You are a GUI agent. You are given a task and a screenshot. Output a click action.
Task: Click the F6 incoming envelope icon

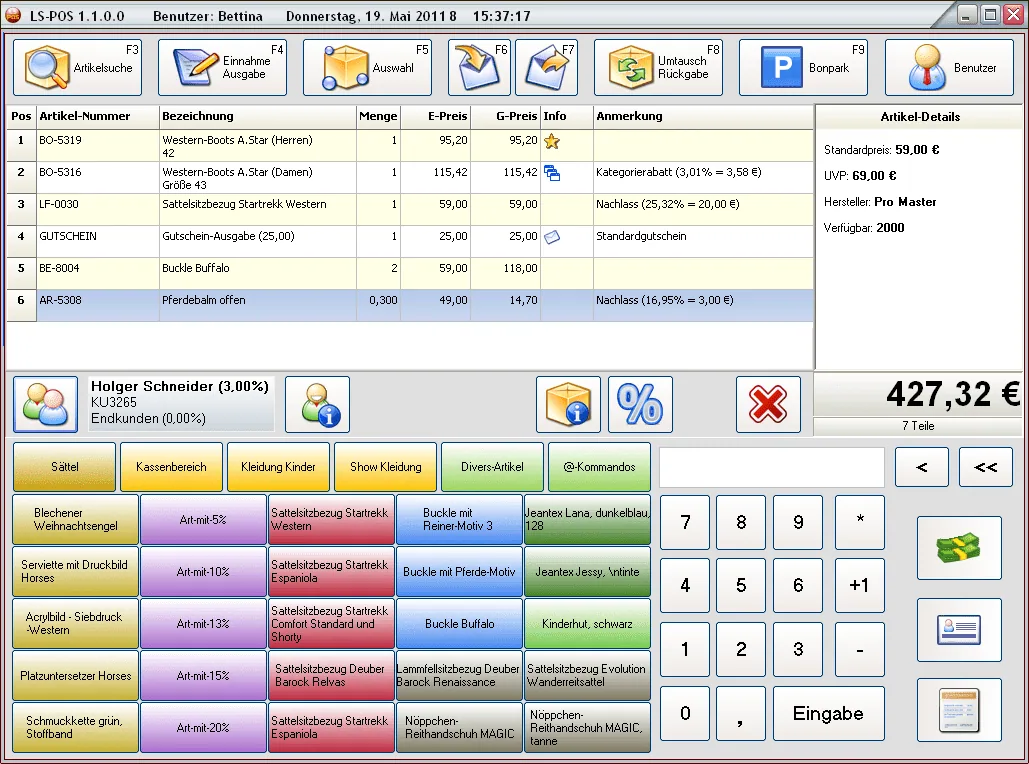pos(479,68)
